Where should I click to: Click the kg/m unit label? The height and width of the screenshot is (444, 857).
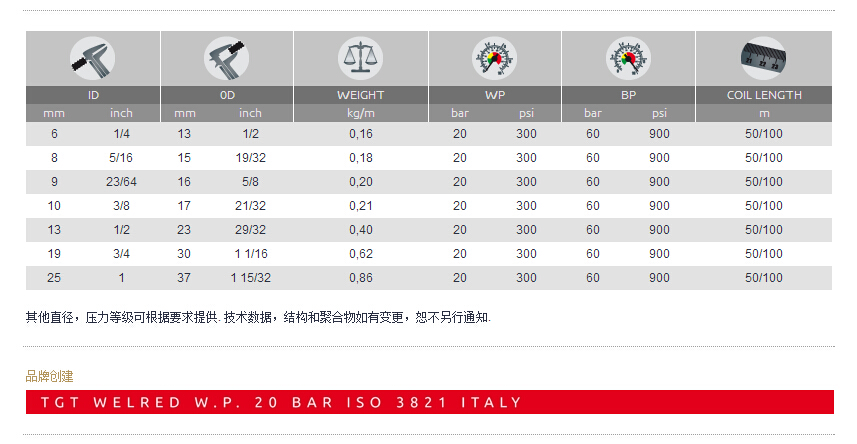[360, 113]
